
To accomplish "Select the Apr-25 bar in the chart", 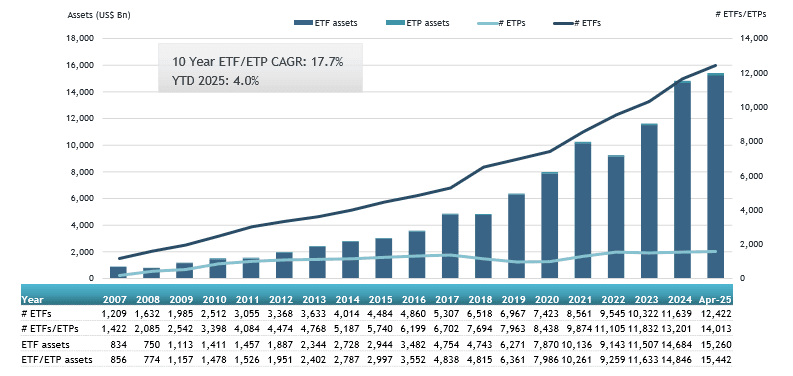I will click(x=716, y=176).
